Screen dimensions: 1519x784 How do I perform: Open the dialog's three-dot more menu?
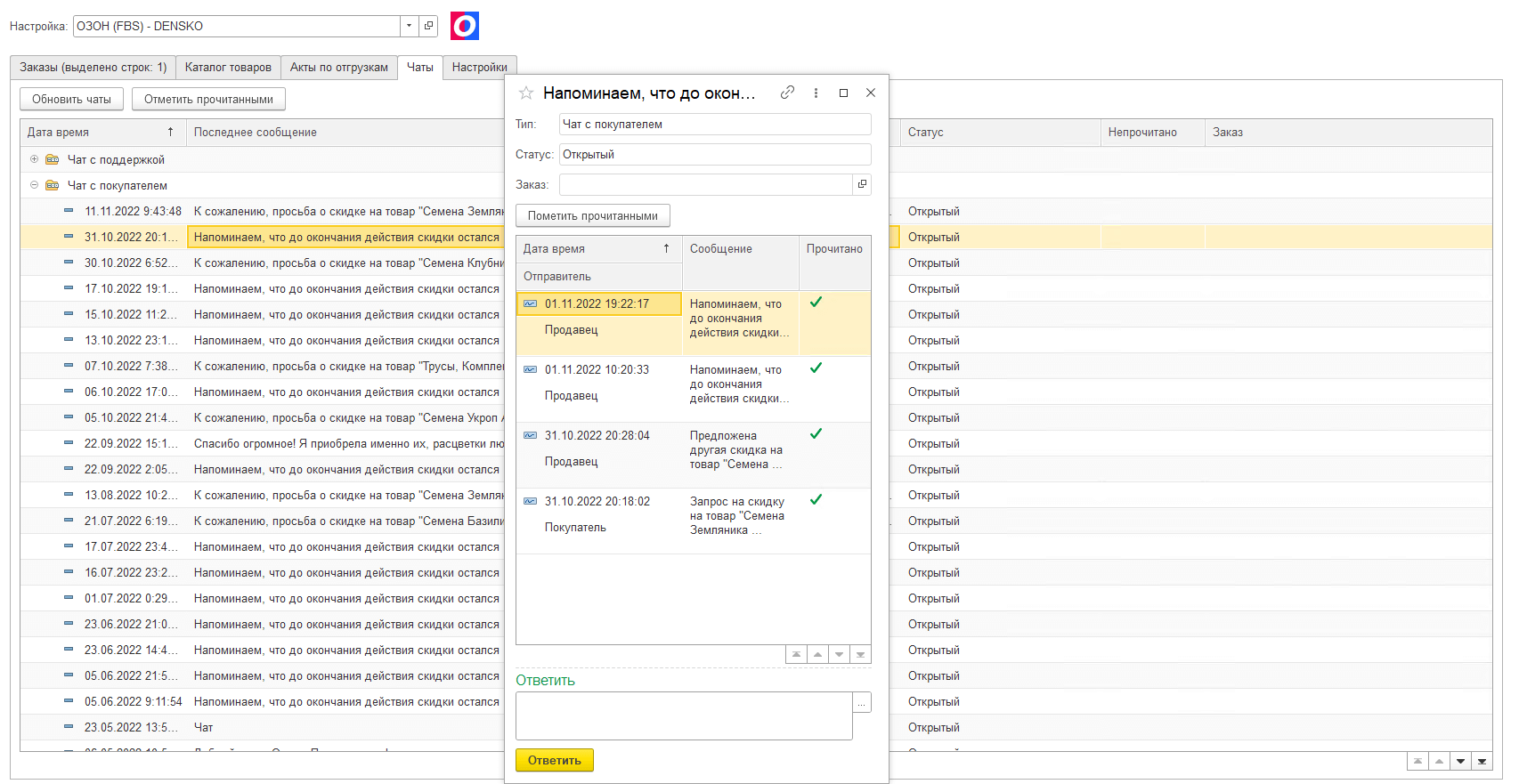point(816,93)
